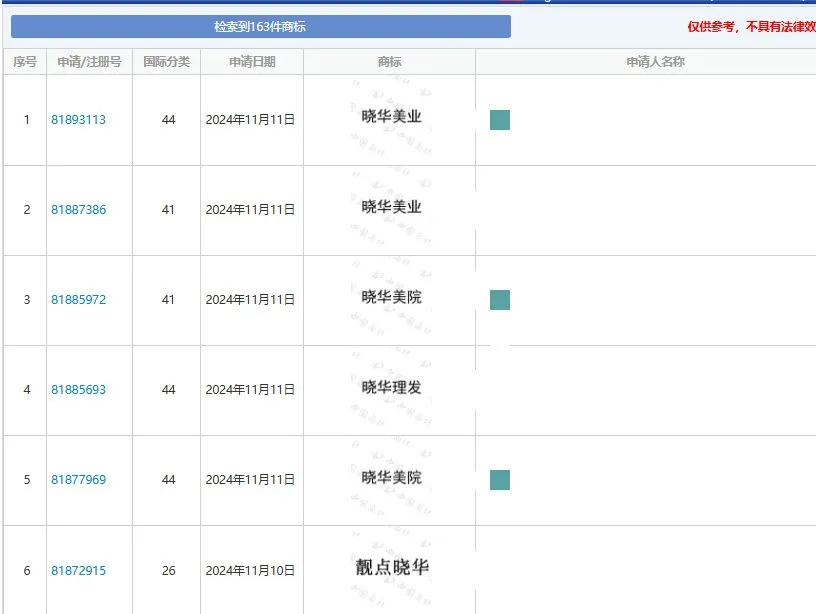Click the 晓华美院 trademark image in row 5
This screenshot has width=816, height=614.
391,477
